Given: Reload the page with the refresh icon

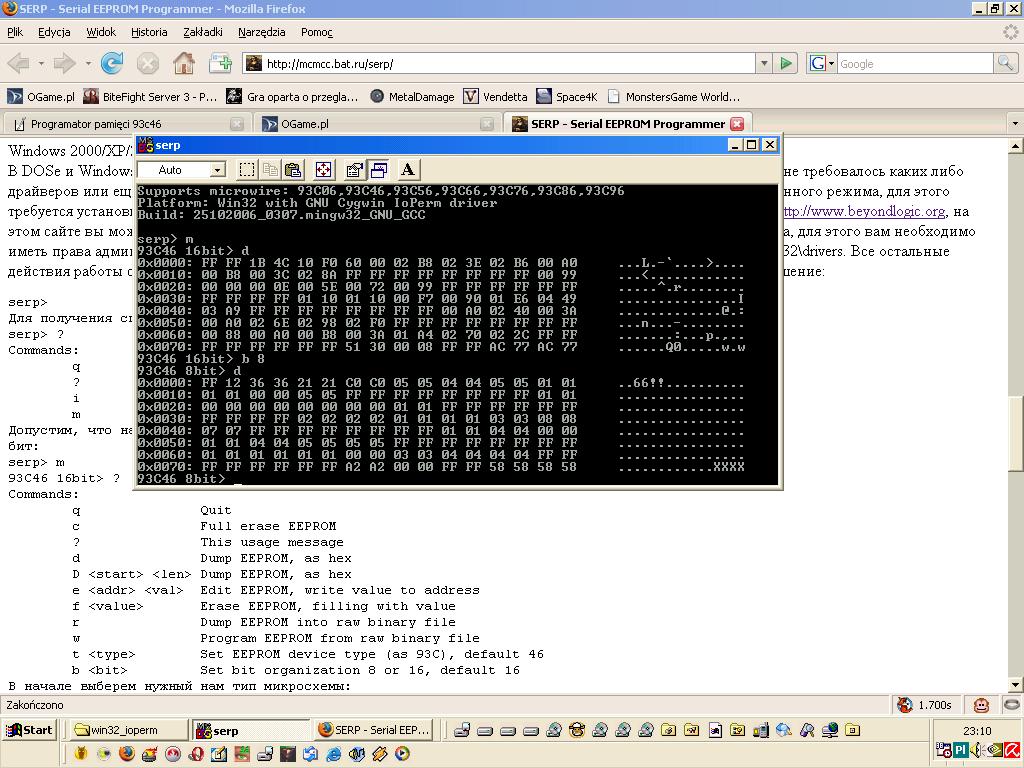Looking at the screenshot, I should pos(112,64).
